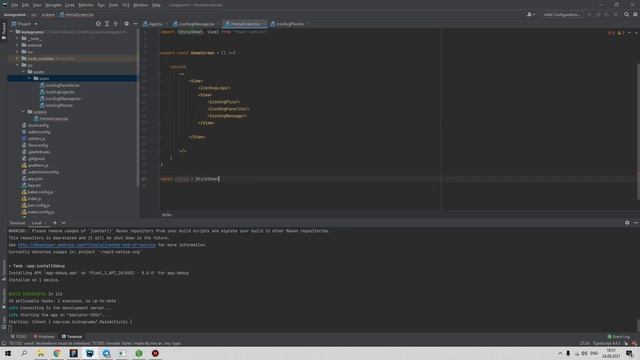Open the Refactor menu
This screenshot has width=640, height=360.
86,5
